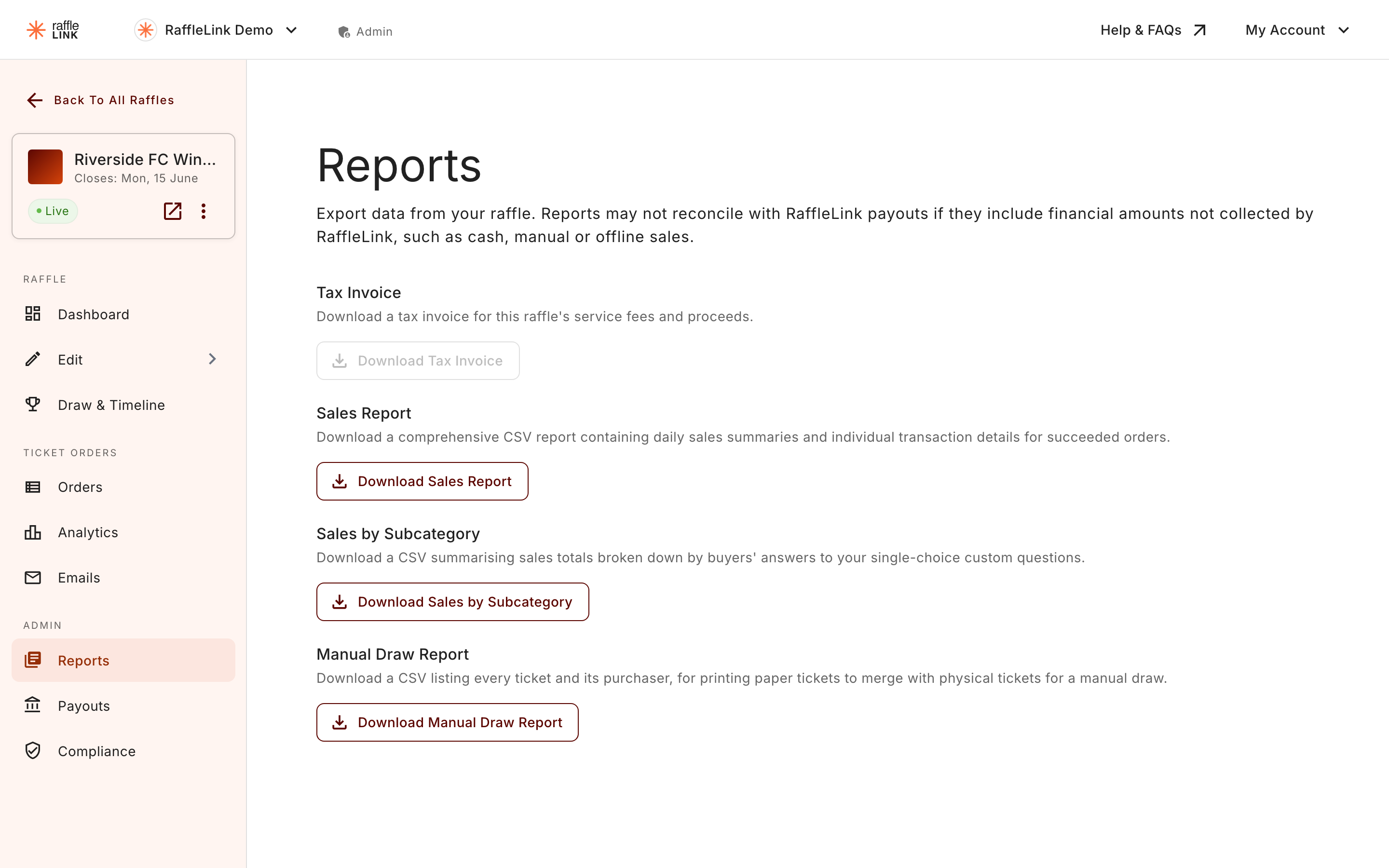Click the Sales by Subcategory heading

(x=398, y=534)
